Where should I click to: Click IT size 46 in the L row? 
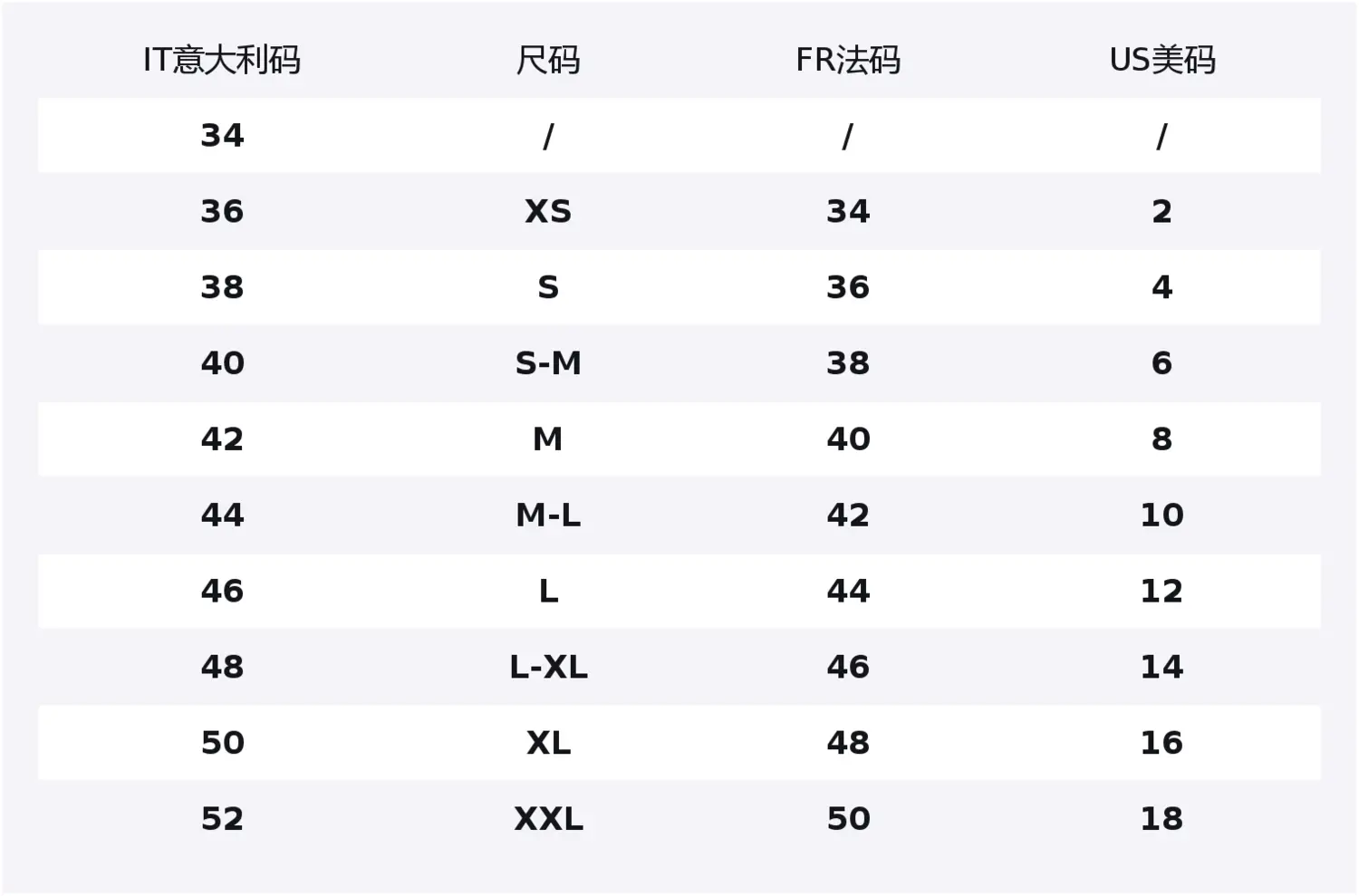(x=222, y=592)
